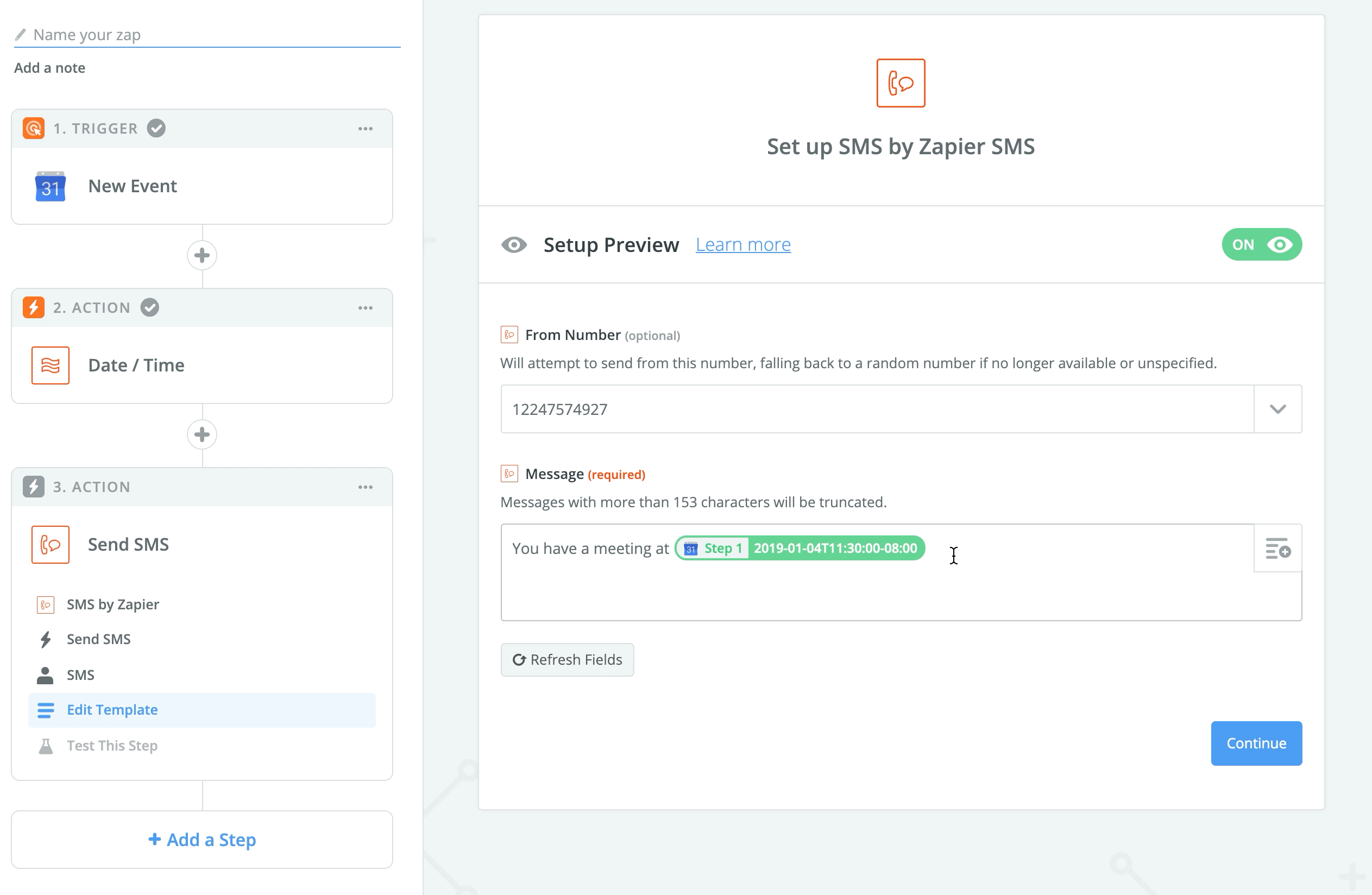Open the Learn more link
The height and width of the screenshot is (895, 1372).
coord(743,245)
